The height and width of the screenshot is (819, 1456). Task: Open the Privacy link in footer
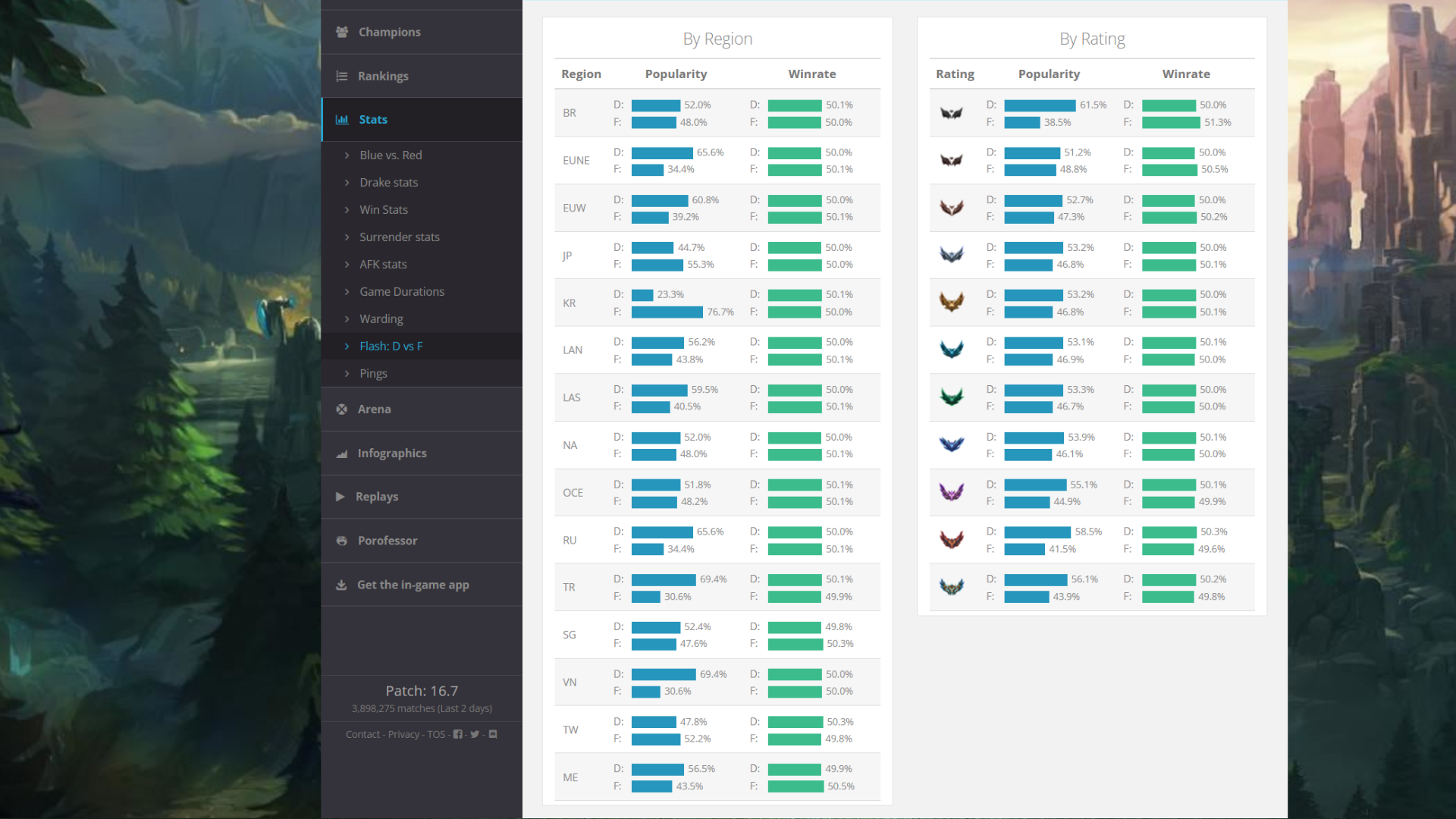(x=403, y=734)
